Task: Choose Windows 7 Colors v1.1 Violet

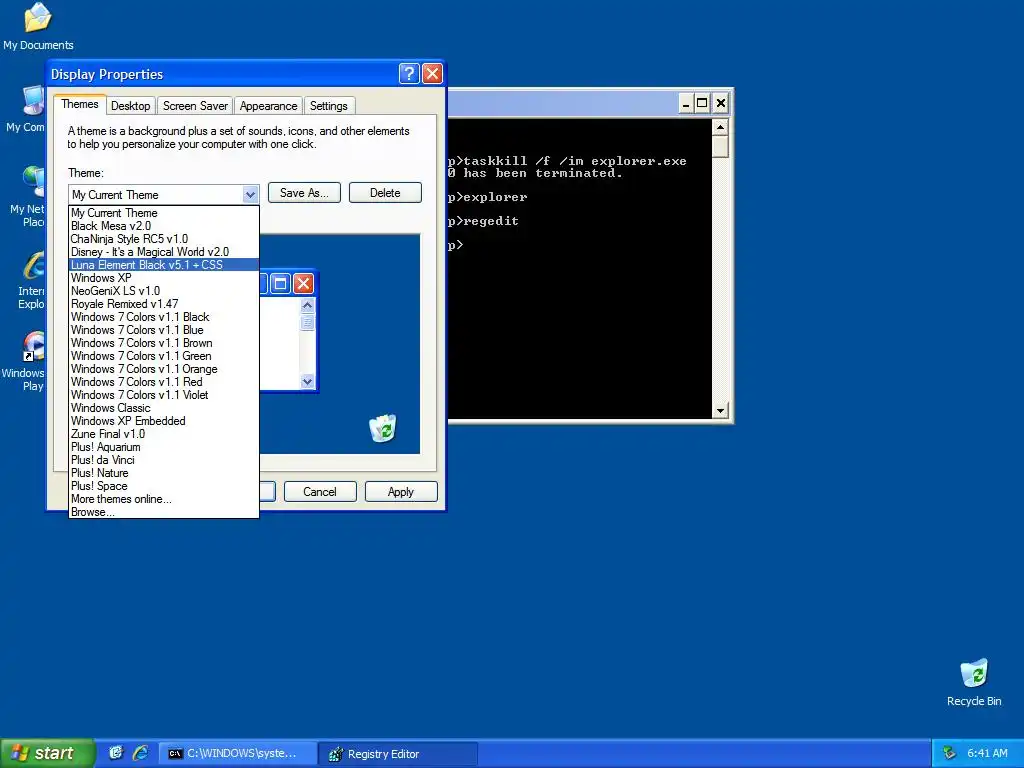Action: click(164, 395)
